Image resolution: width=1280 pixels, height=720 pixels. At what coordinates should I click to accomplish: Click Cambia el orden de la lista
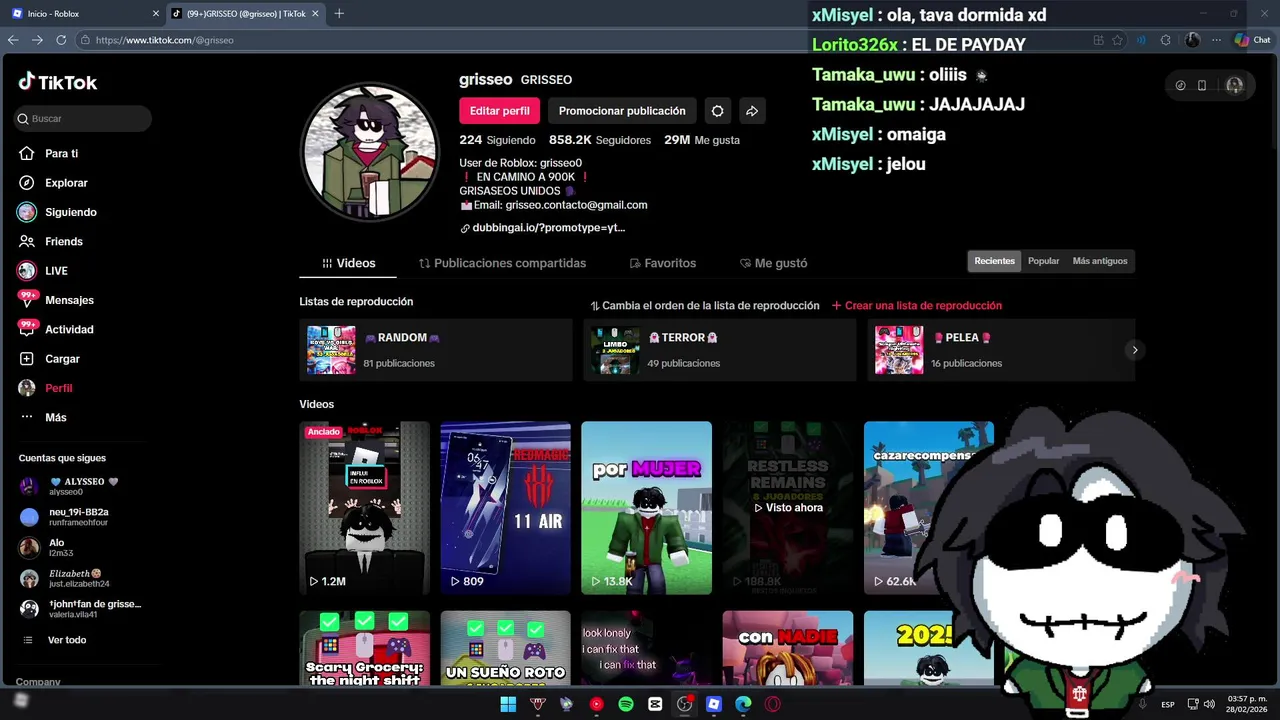705,306
